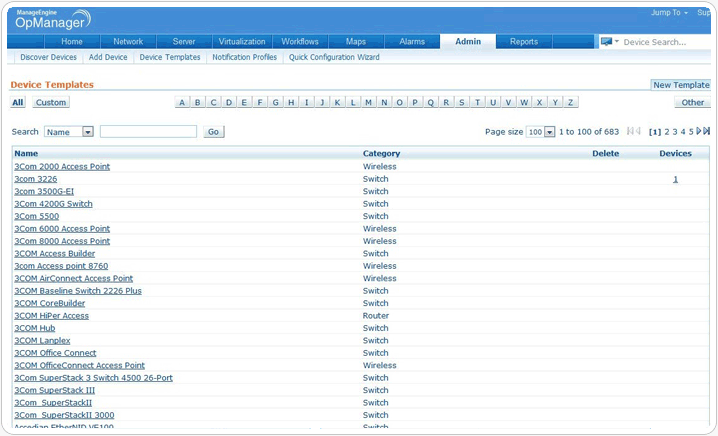Go to the last page arrow icon

[x=707, y=131]
